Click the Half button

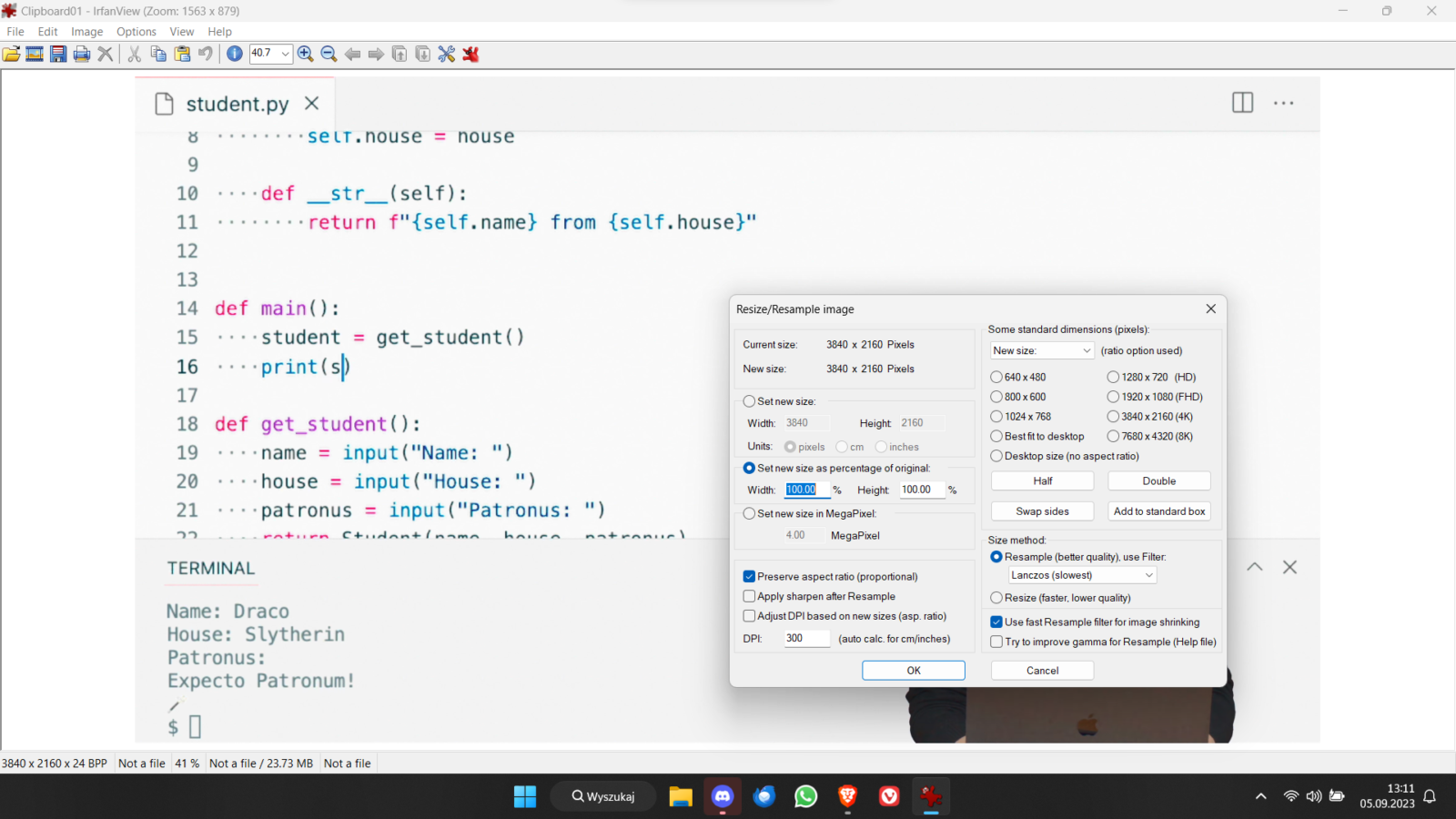pos(1042,481)
